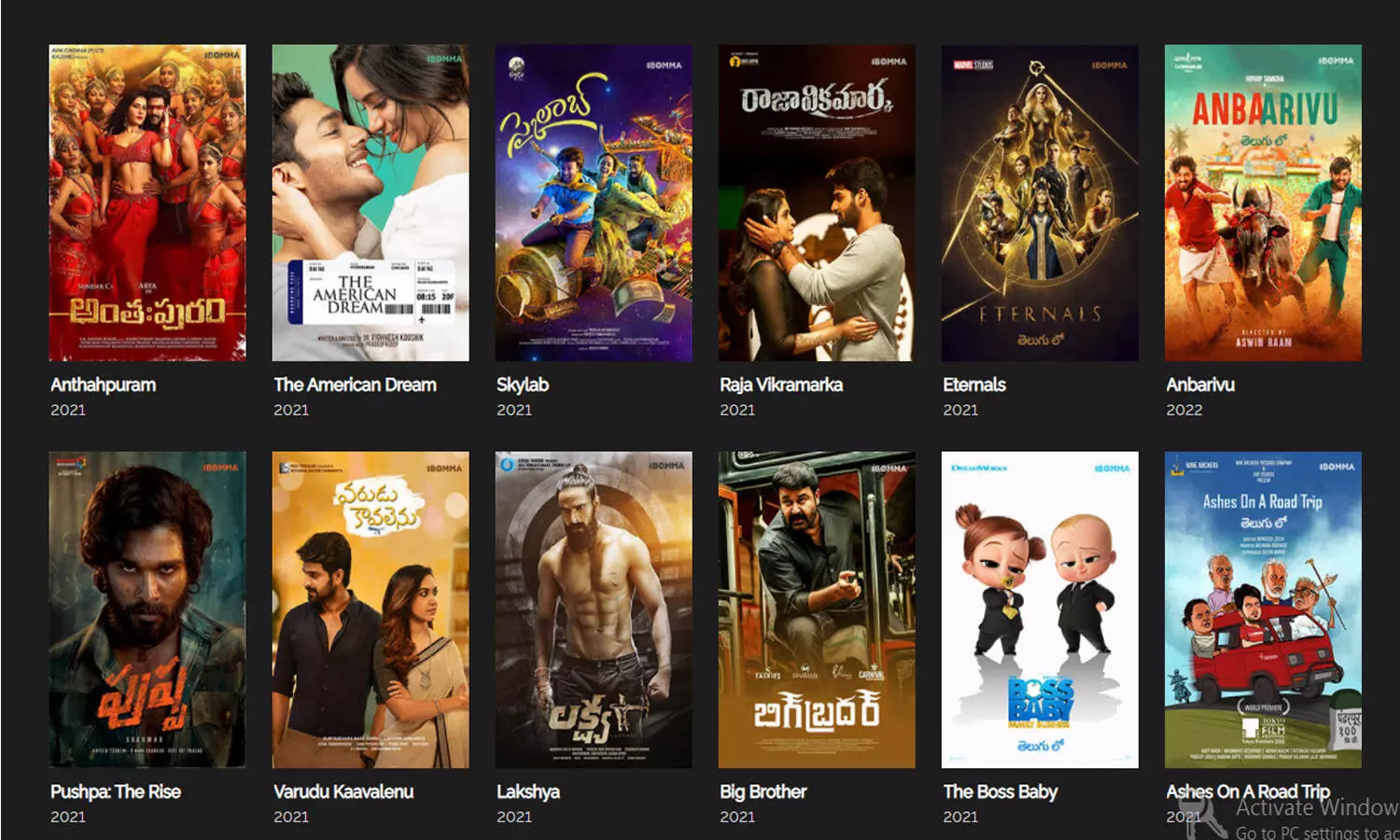The image size is (1400, 840).
Task: Click the Varudu Kaavalenu title link
Action: pyautogui.click(x=343, y=791)
